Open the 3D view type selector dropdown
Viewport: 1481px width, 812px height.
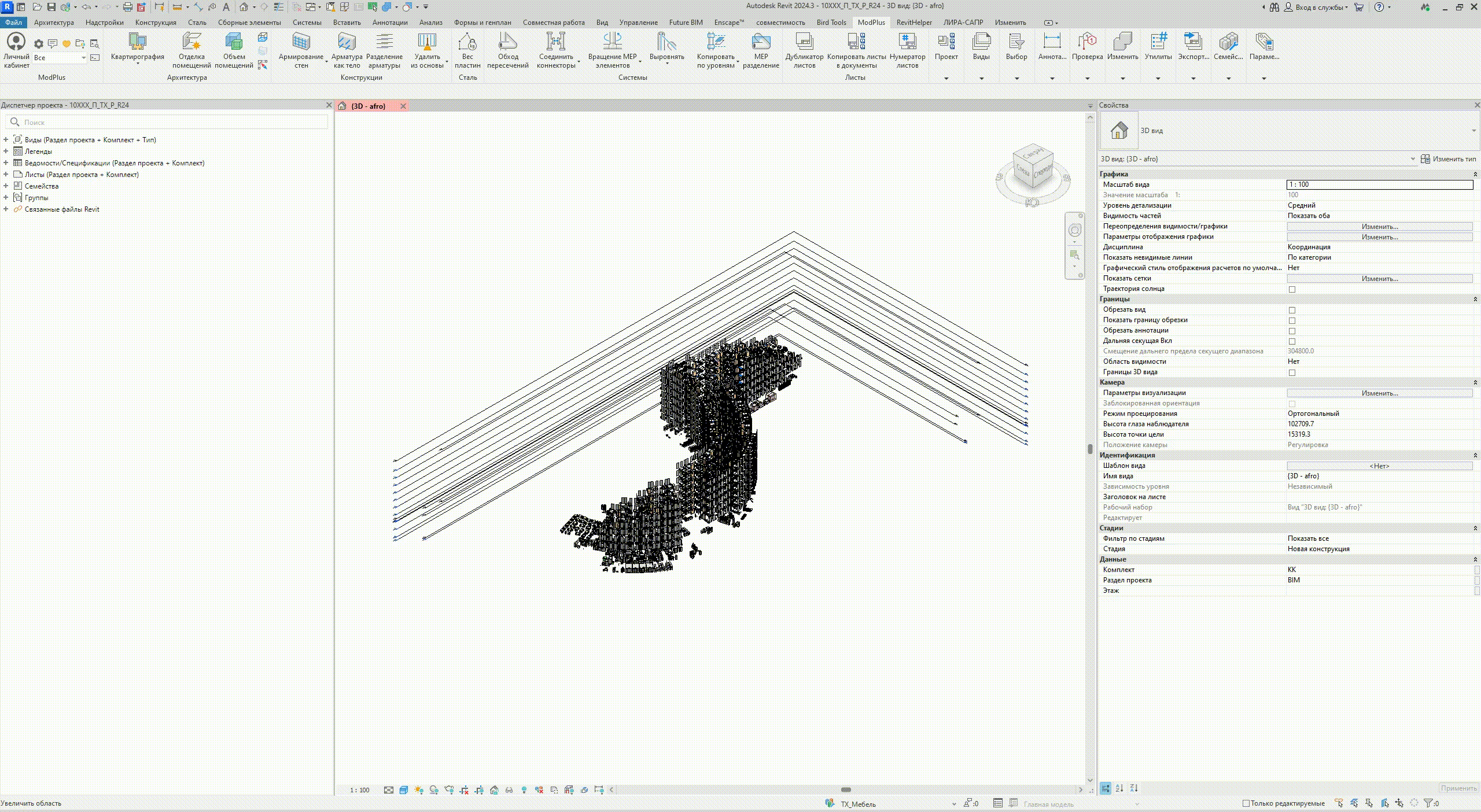[1473, 131]
